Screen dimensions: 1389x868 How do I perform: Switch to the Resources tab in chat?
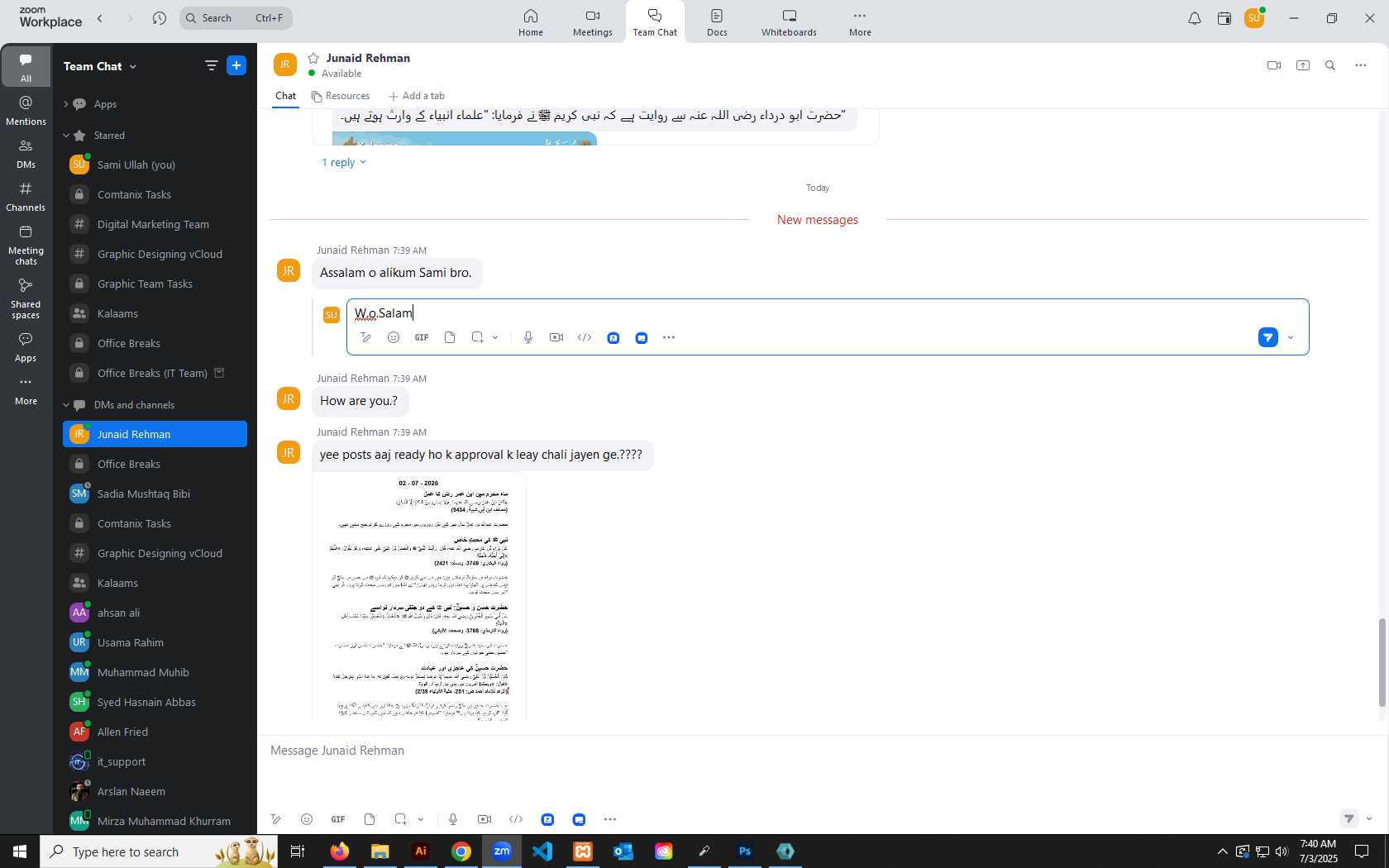[341, 96]
